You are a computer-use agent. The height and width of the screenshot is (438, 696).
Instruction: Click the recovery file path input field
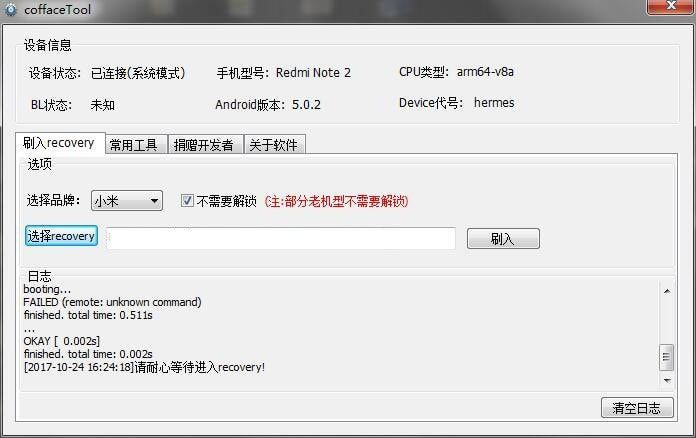coord(281,238)
